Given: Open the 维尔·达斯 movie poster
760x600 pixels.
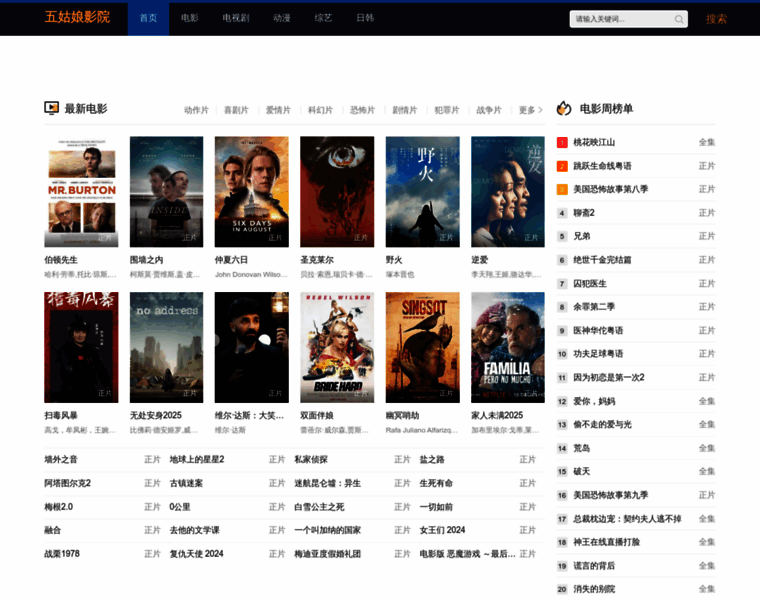Looking at the screenshot, I should pyautogui.click(x=252, y=347).
